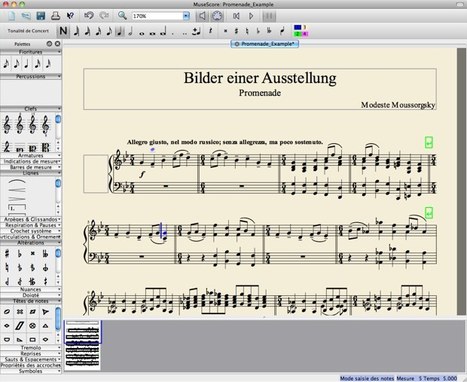Expand the Tremolo palette
This screenshot has height=382, width=467.
click(x=31, y=347)
